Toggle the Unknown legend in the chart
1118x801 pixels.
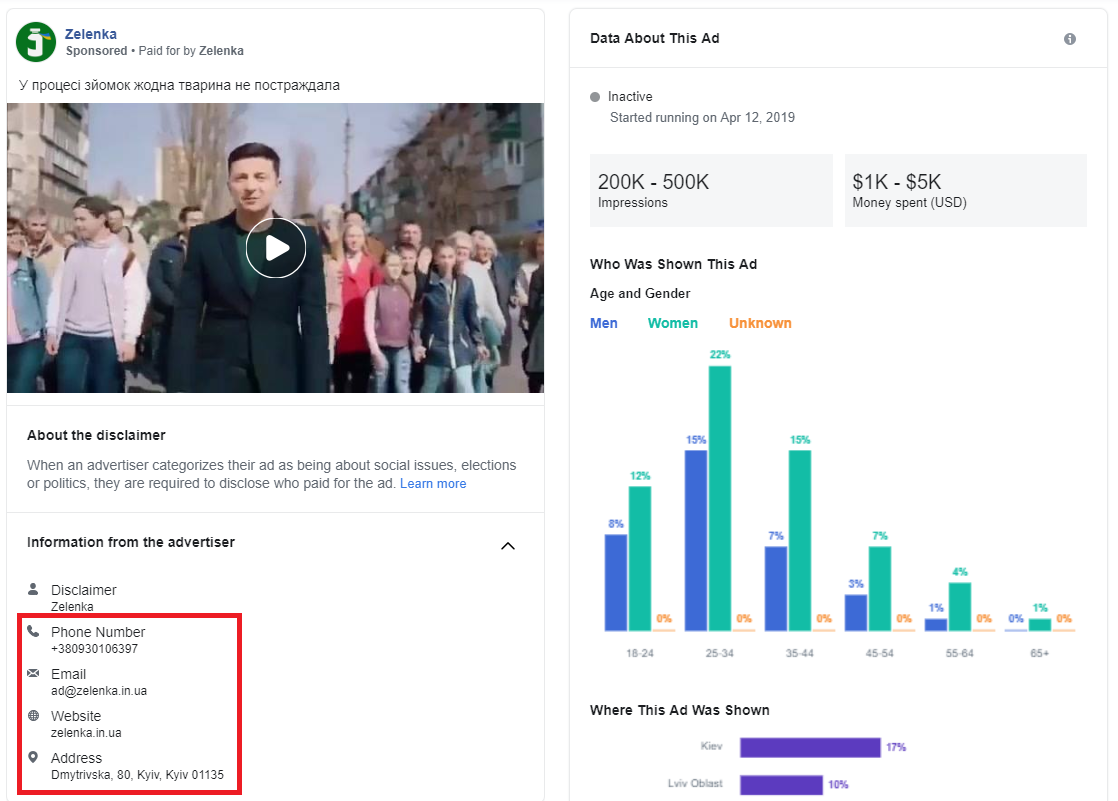[760, 323]
